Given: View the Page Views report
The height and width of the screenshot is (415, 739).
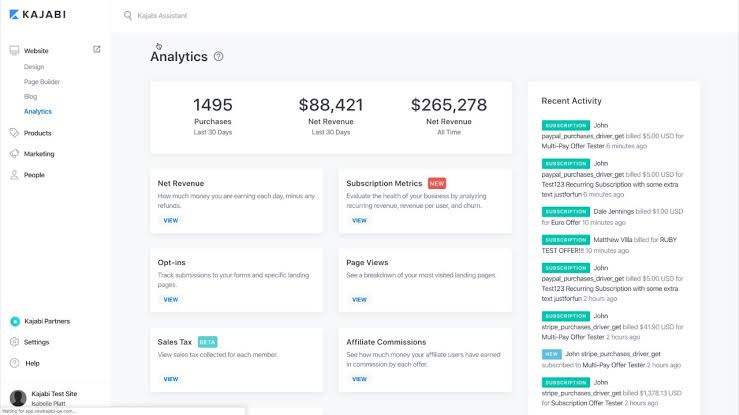Looking at the screenshot, I should coord(359,300).
